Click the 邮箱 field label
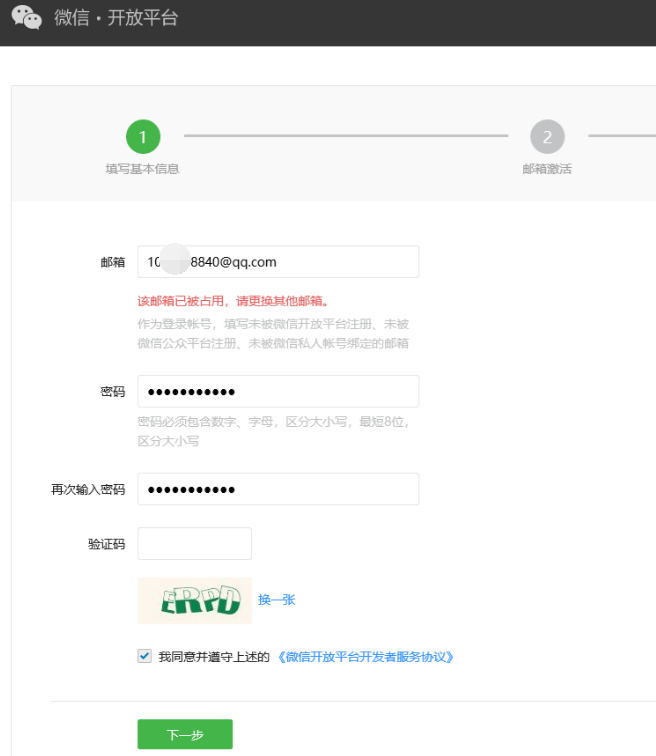 click(x=113, y=262)
